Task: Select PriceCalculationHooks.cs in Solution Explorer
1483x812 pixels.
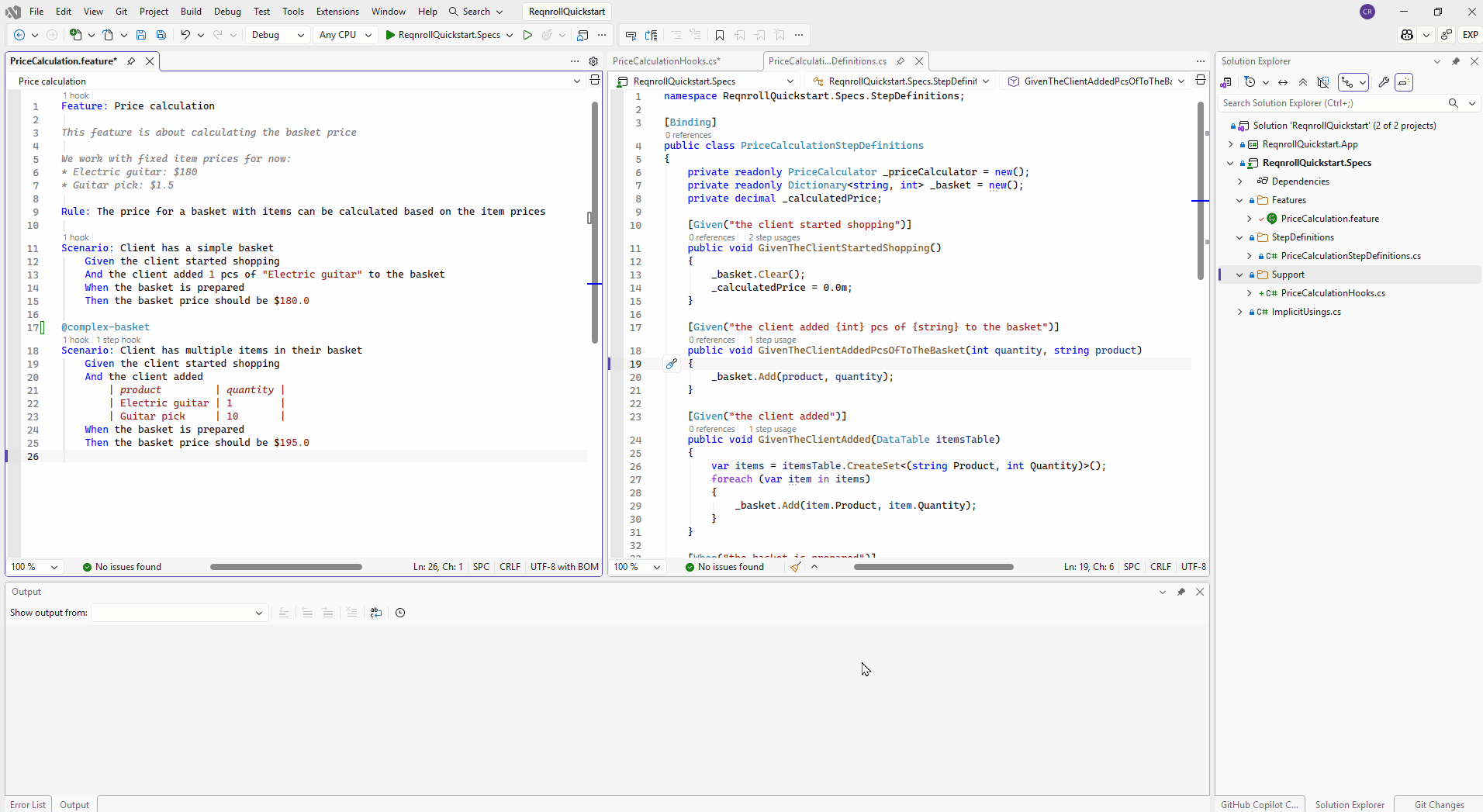Action: click(1333, 293)
